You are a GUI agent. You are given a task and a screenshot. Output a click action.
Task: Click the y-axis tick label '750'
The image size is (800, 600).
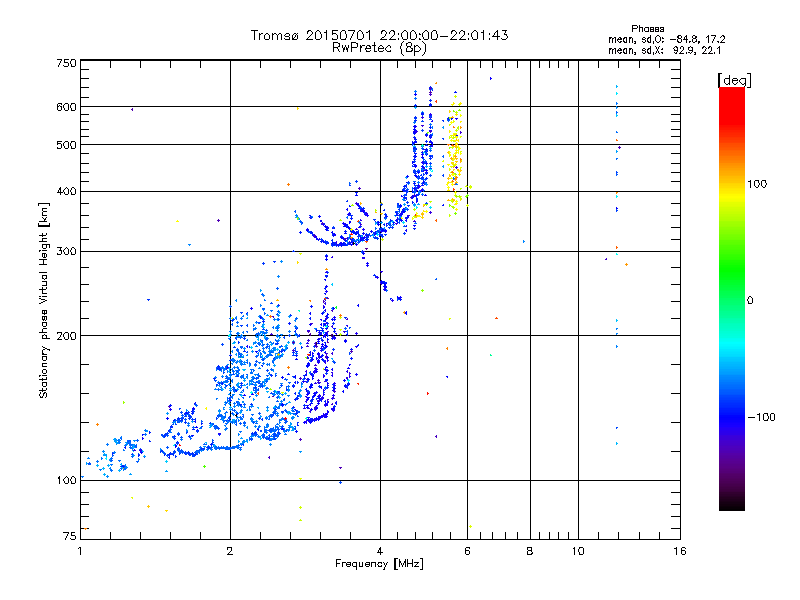(66, 63)
